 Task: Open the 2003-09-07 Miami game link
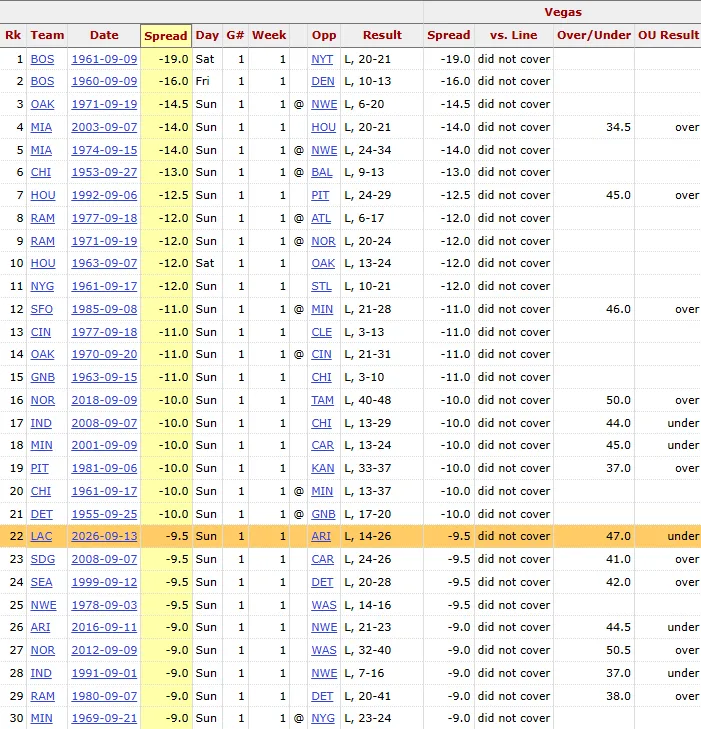coord(104,127)
